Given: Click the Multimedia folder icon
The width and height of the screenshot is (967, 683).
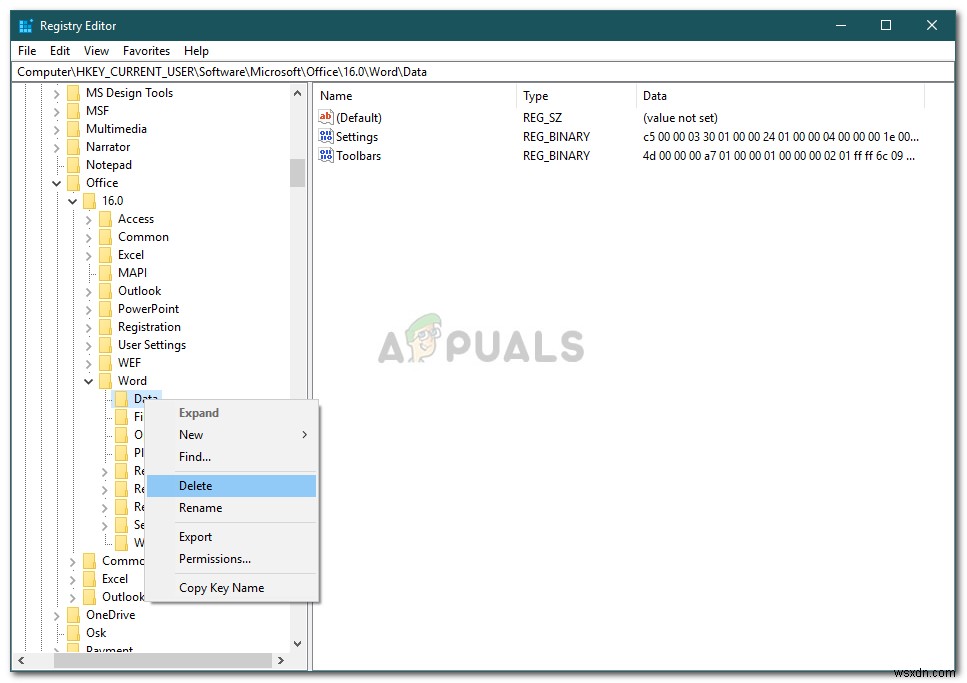Looking at the screenshot, I should tap(73, 129).
